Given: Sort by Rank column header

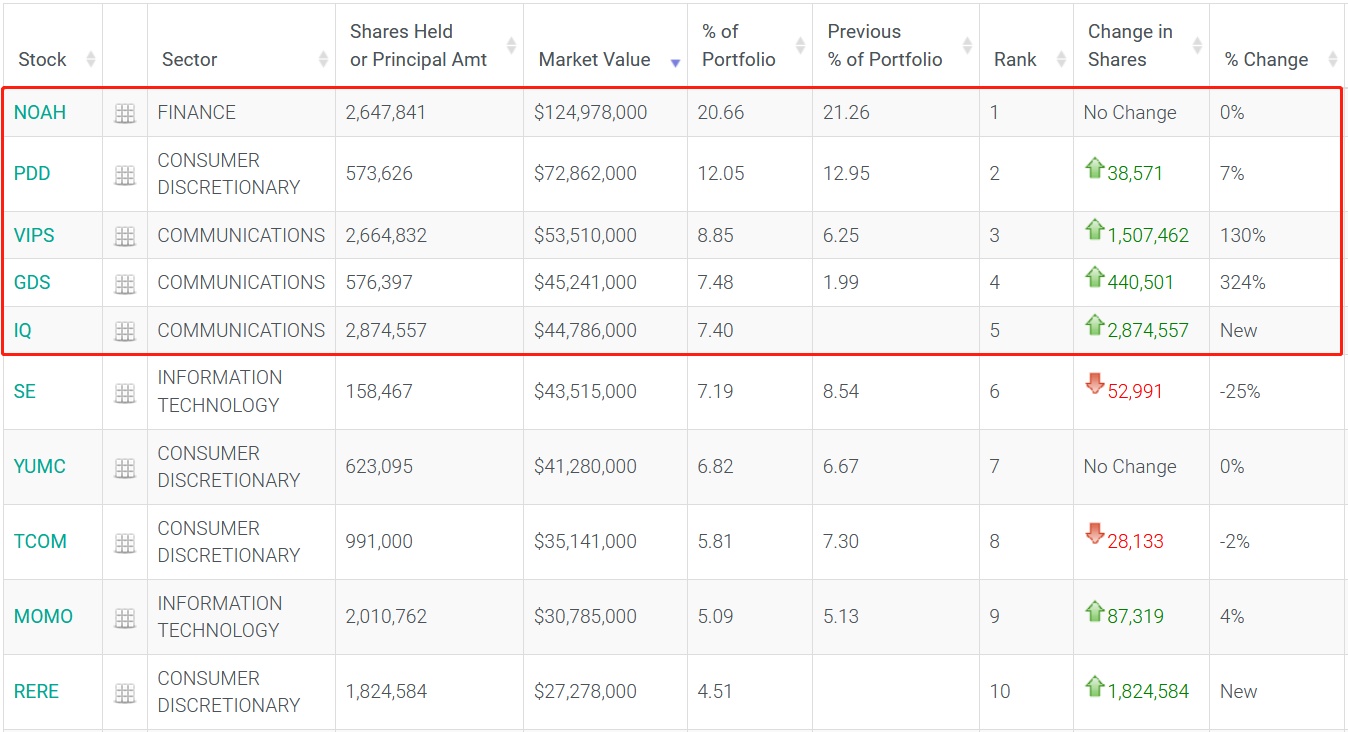Looking at the screenshot, I should click(1015, 60).
